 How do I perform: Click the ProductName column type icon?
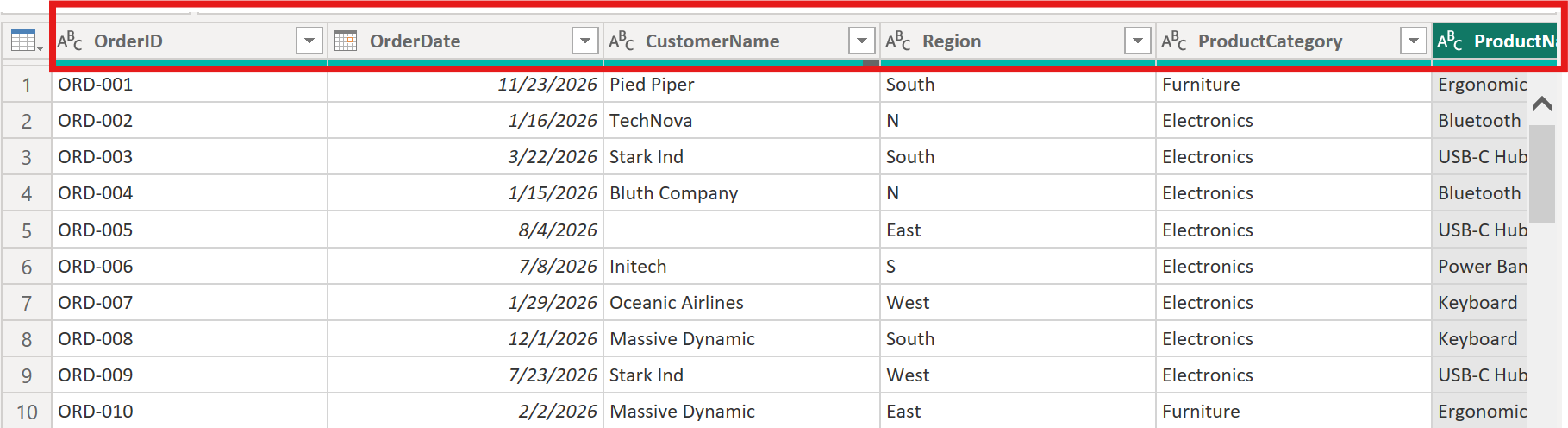pos(1450,41)
